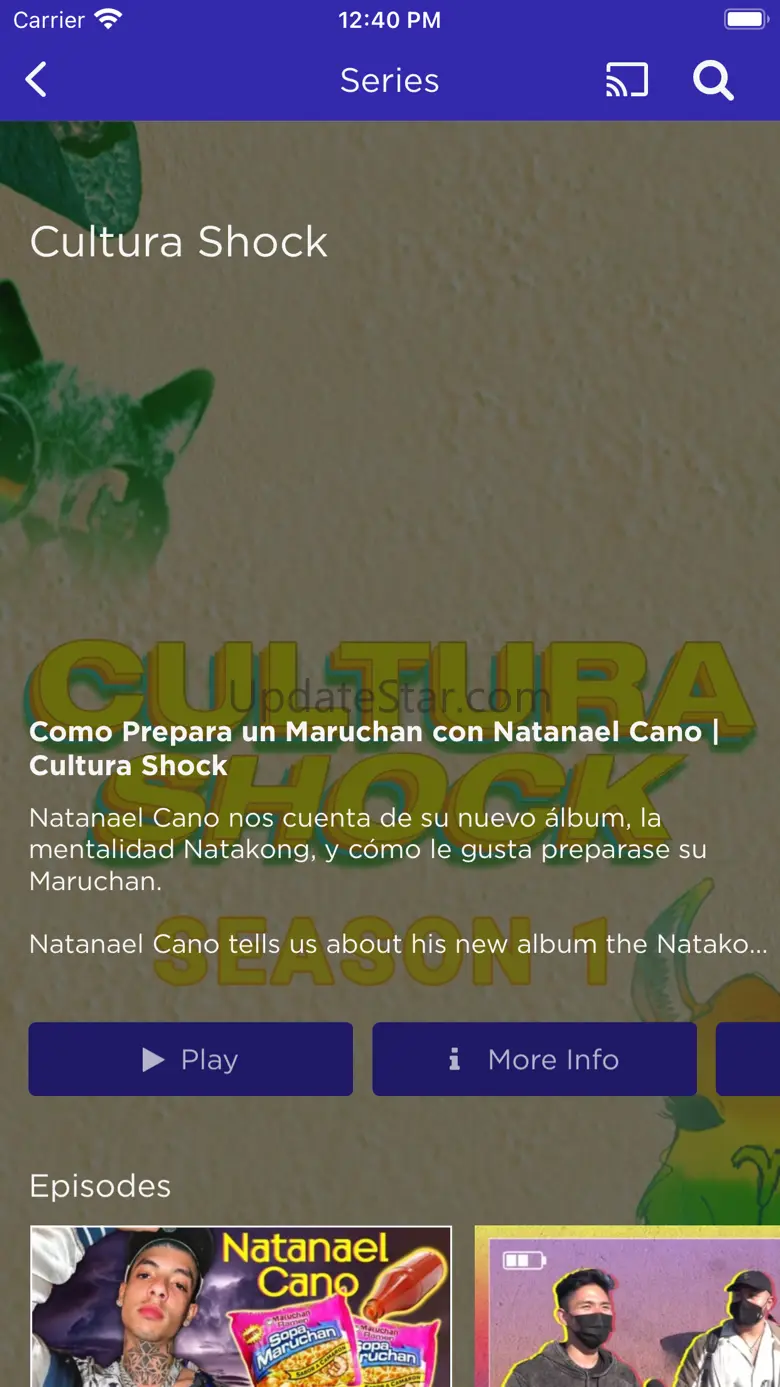Click the play triangle icon

pos(153,1059)
